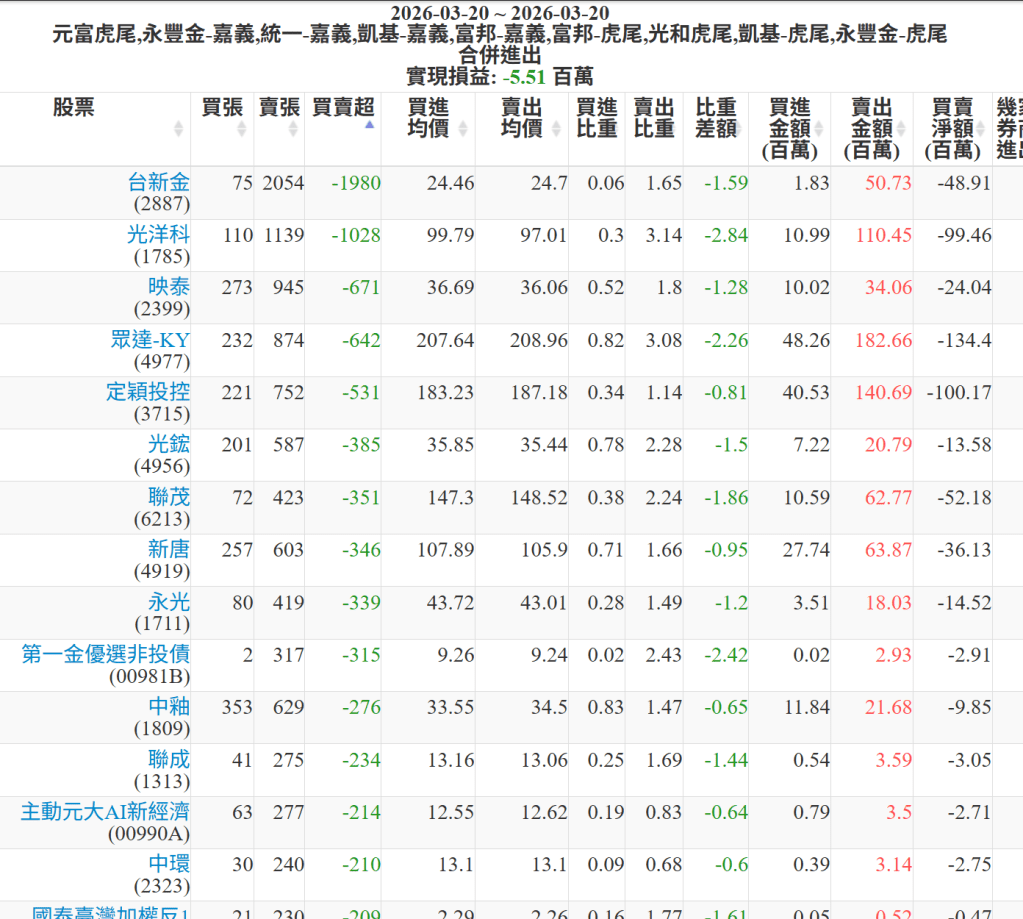Open the 台新金 stock link
Viewport: 1023px width, 919px height.
pyautogui.click(x=159, y=182)
